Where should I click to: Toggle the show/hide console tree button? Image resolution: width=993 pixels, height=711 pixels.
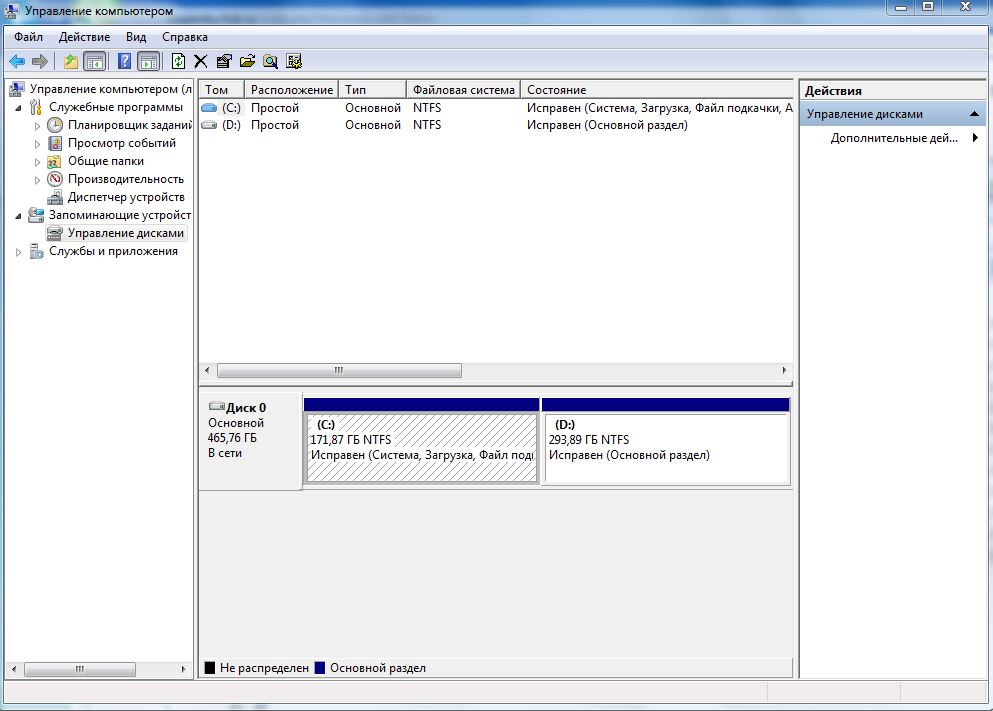[x=95, y=61]
